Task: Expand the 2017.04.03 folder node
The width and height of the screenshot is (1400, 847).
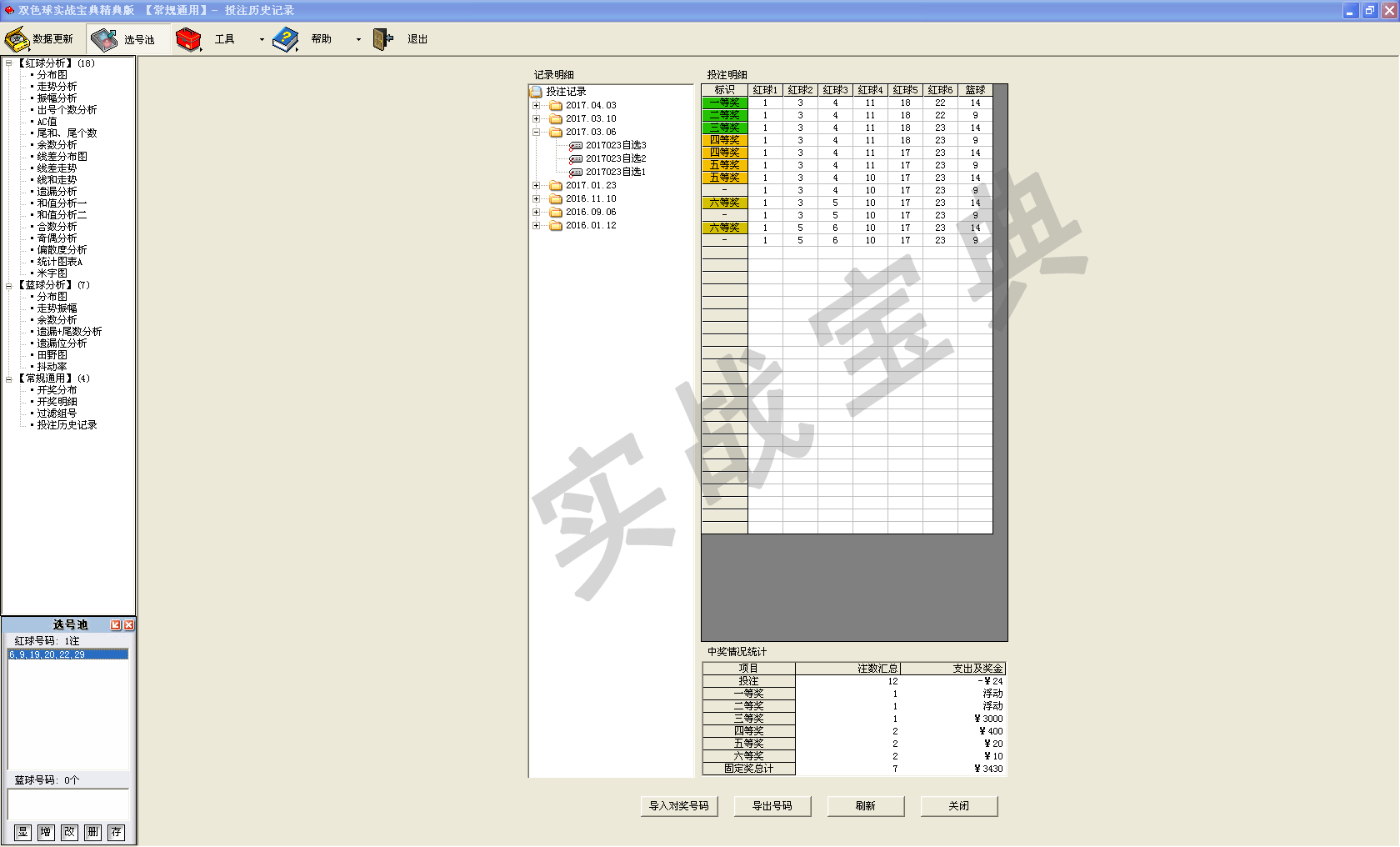Action: pyautogui.click(x=536, y=106)
